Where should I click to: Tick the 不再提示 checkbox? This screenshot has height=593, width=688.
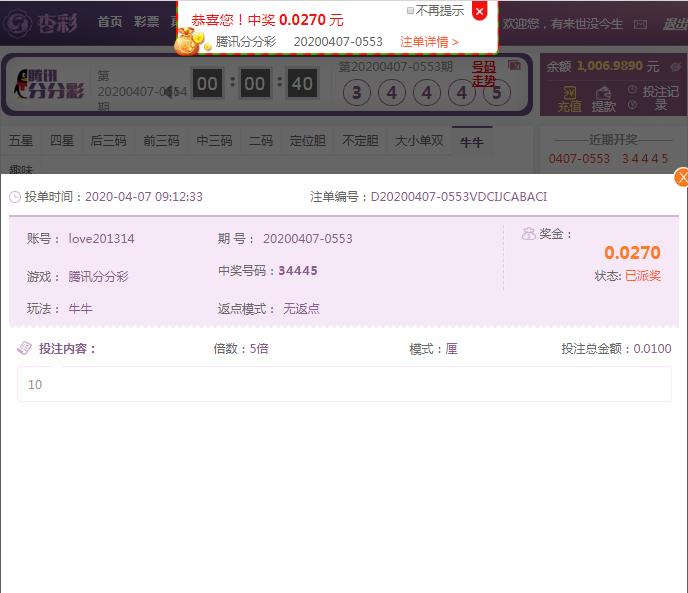pyautogui.click(x=410, y=11)
